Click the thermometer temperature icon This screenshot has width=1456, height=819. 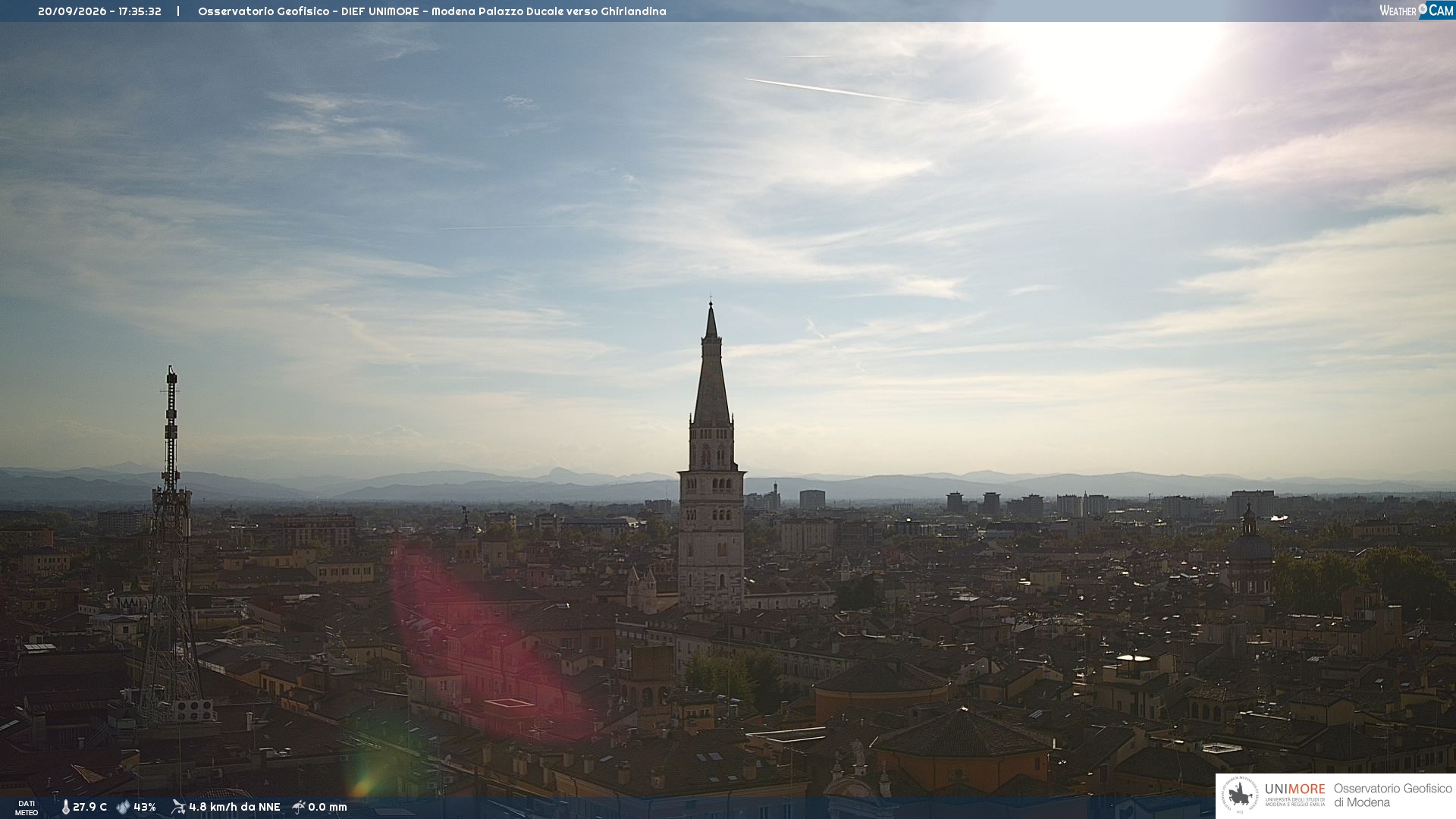click(65, 808)
